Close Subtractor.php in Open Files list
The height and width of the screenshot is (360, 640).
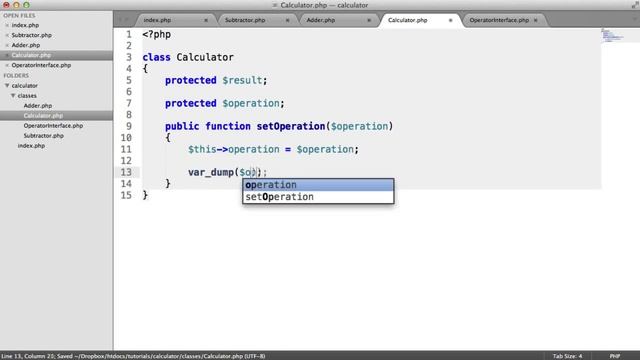[x=7, y=35]
